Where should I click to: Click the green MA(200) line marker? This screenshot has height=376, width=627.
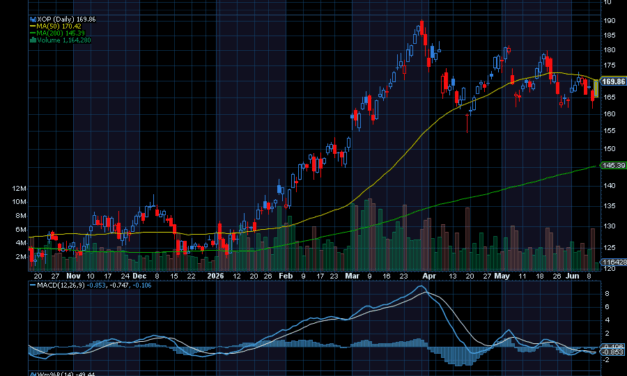click(x=33, y=33)
